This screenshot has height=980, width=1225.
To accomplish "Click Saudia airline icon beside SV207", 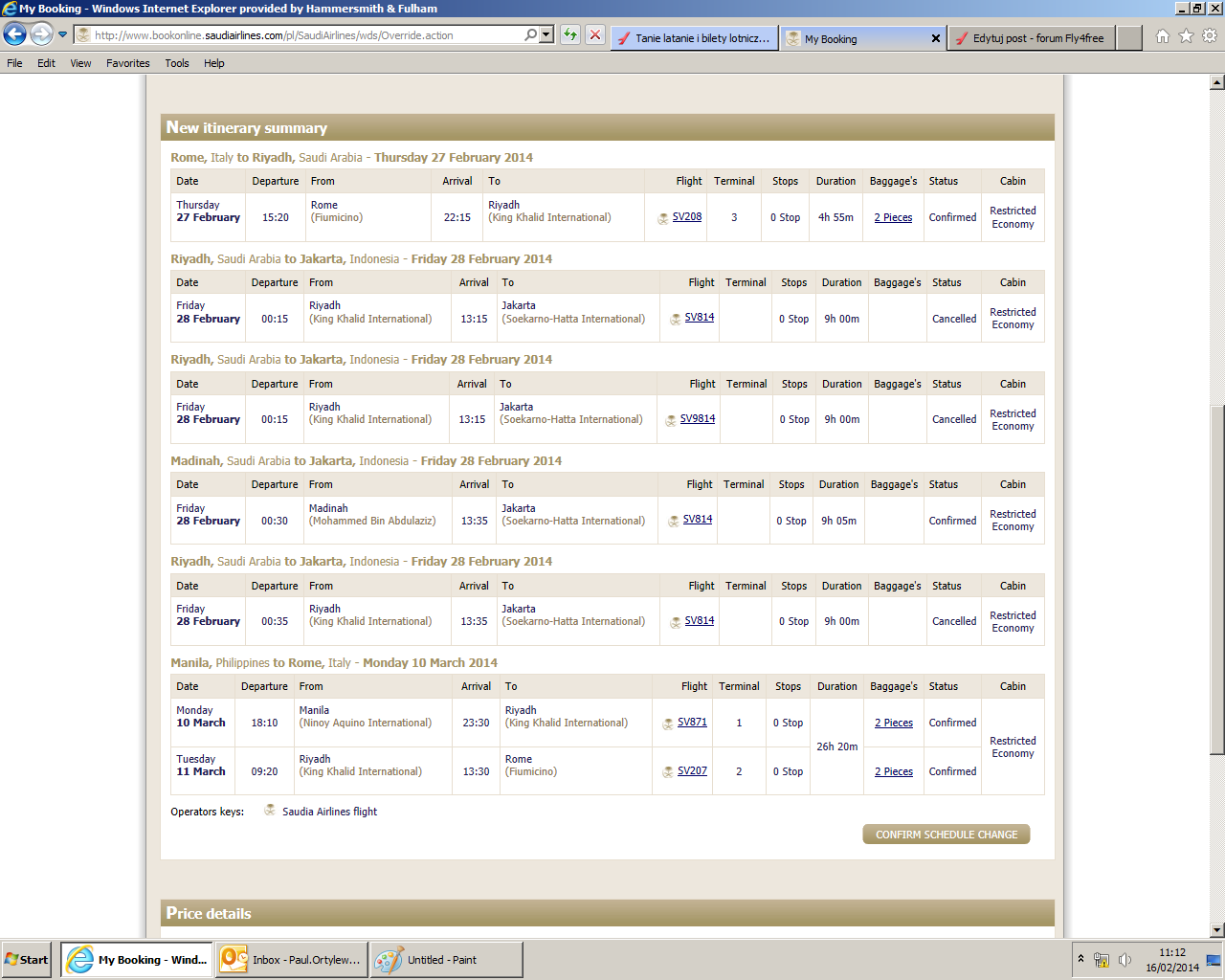I will click(668, 773).
